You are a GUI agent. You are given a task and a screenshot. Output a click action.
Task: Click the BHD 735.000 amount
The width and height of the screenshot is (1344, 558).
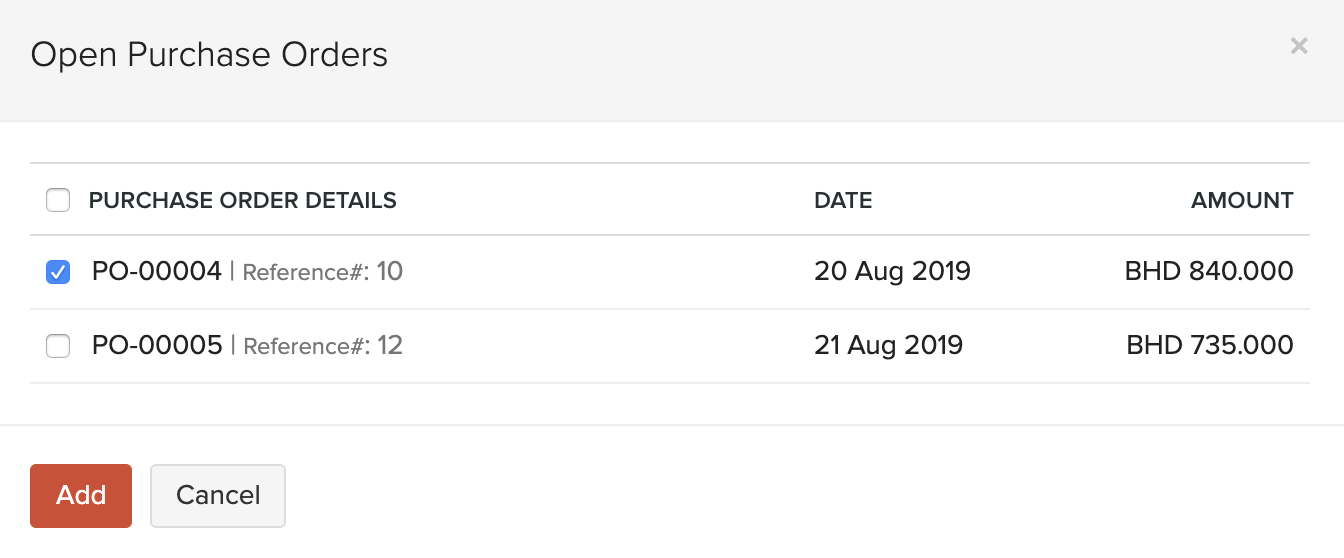tap(1210, 345)
